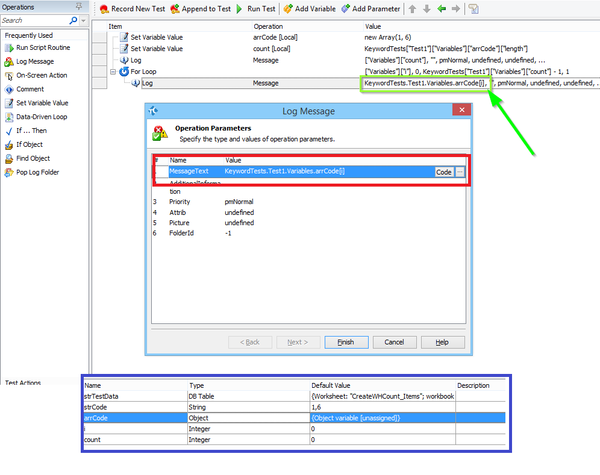Click Record New Test in toolbar
600x475 pixels.
pyautogui.click(x=132, y=9)
